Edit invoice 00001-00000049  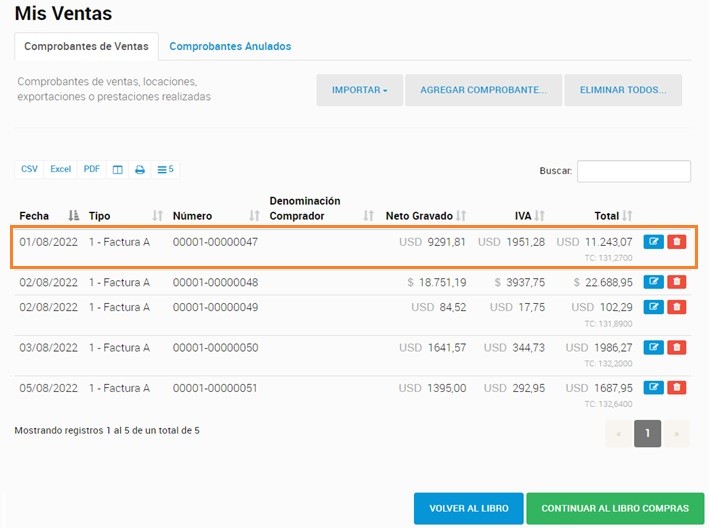(653, 307)
